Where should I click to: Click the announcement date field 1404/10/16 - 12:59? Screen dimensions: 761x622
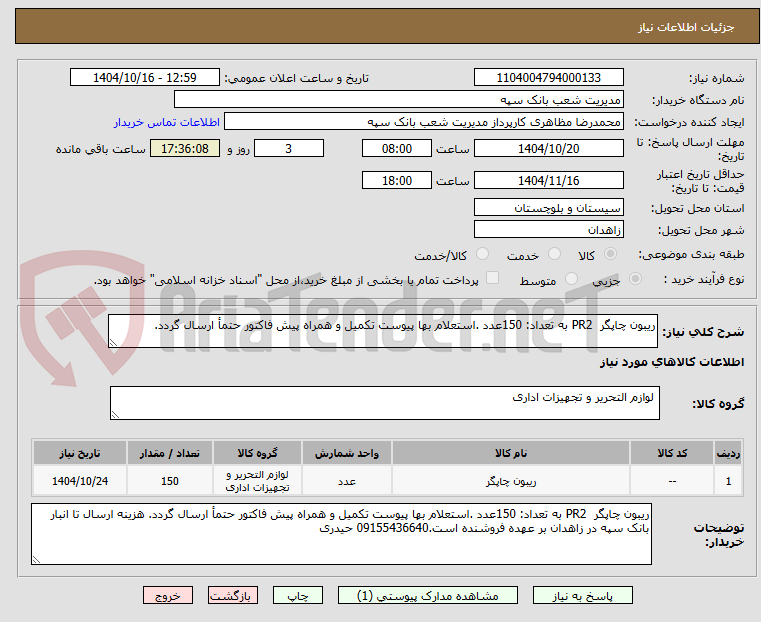click(145, 77)
